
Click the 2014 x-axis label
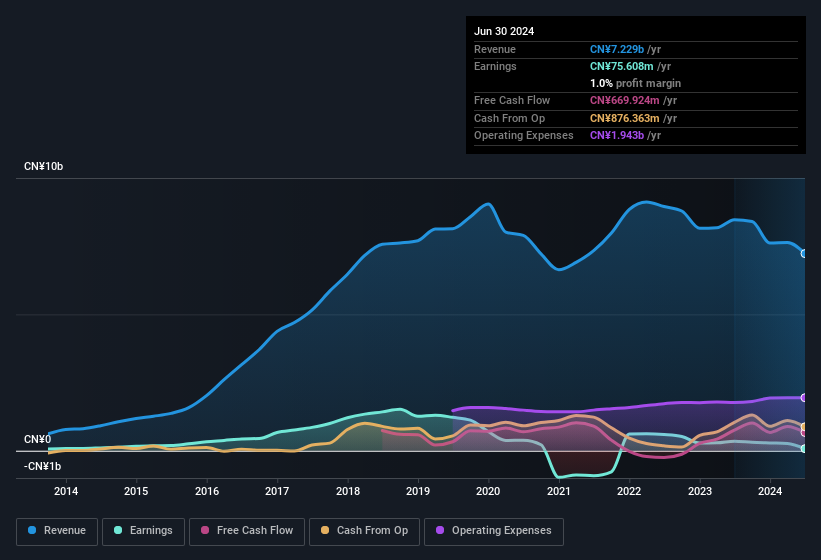[x=66, y=491]
